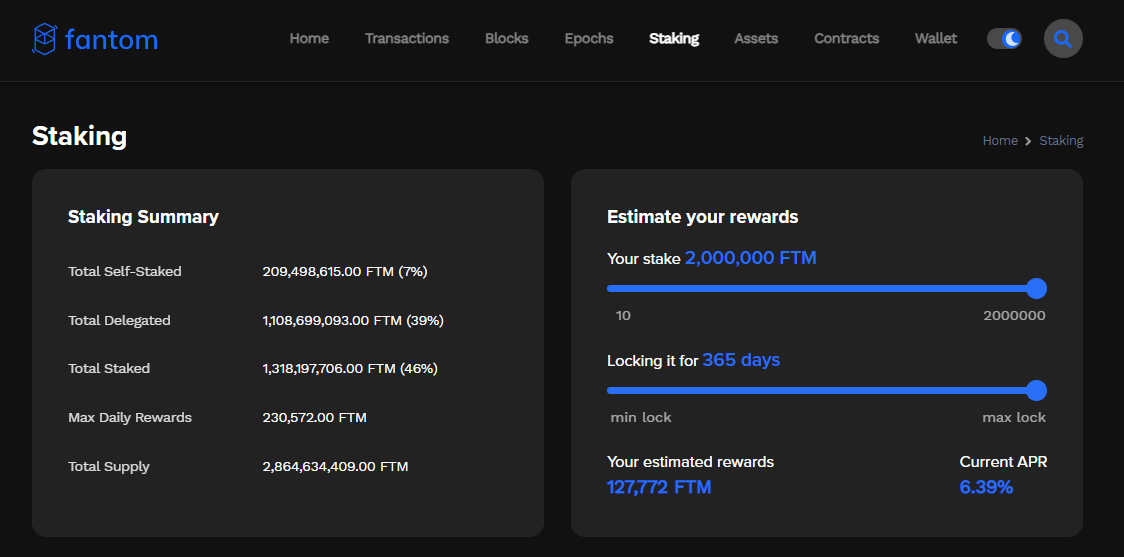Viewport: 1124px width, 557px height.
Task: Click the Estimate your rewards heading
Action: (702, 217)
